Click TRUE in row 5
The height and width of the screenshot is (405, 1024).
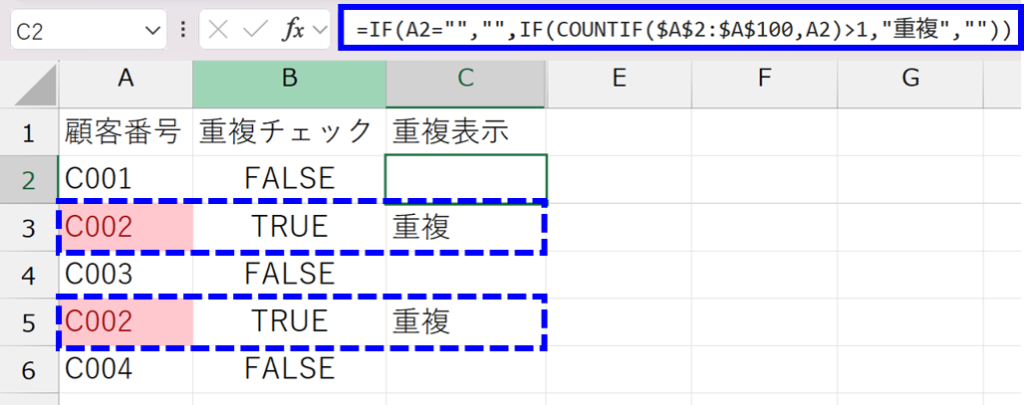coord(289,321)
